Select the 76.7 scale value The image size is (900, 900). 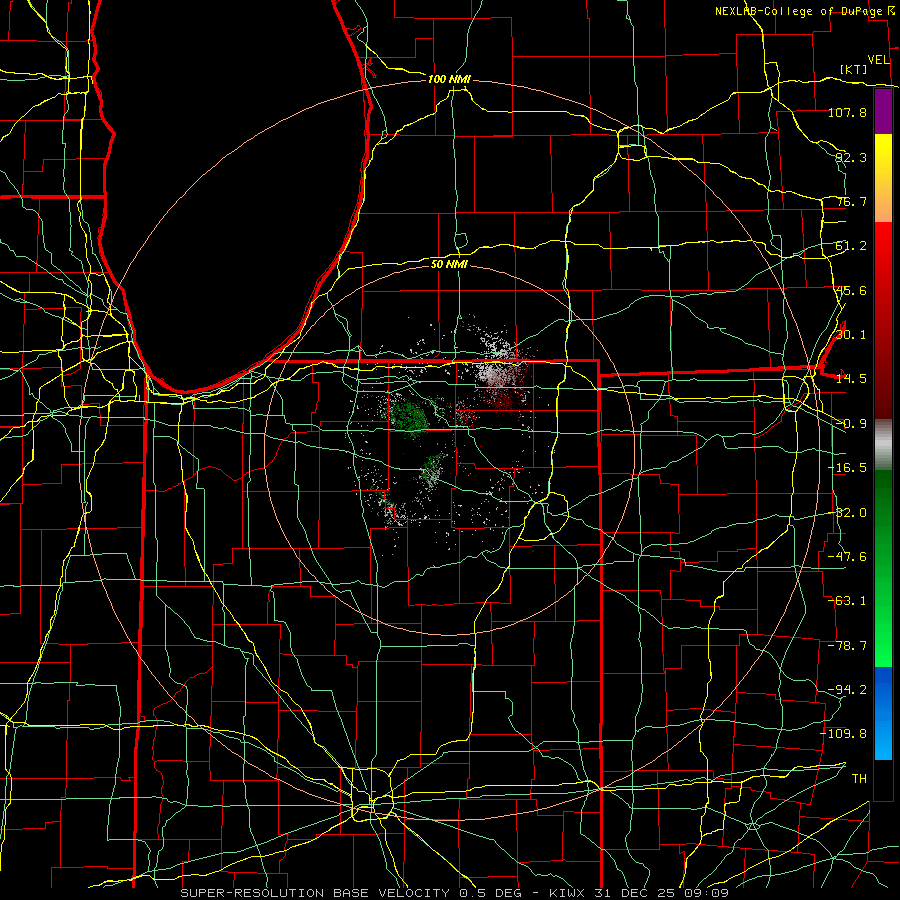tap(851, 201)
